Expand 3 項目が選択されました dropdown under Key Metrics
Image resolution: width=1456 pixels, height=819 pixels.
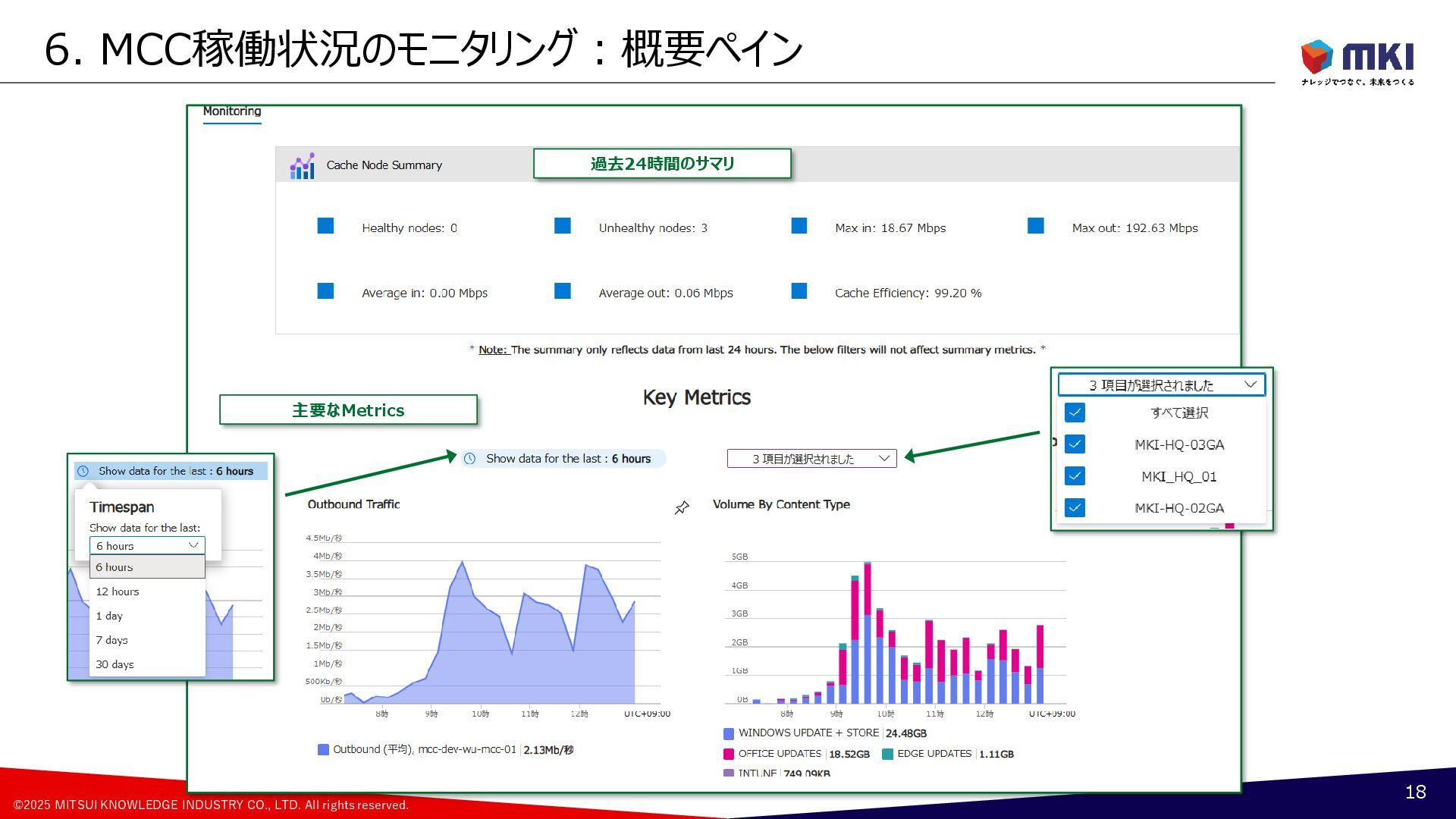tap(811, 459)
